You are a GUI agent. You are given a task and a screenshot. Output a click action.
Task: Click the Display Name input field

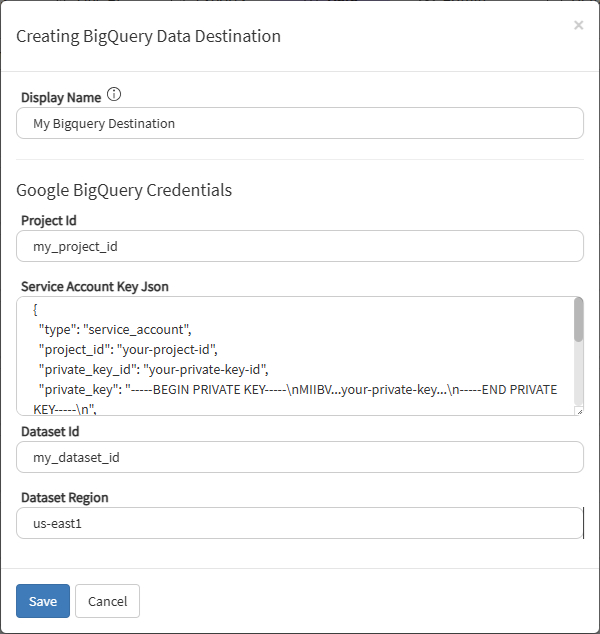pos(300,123)
